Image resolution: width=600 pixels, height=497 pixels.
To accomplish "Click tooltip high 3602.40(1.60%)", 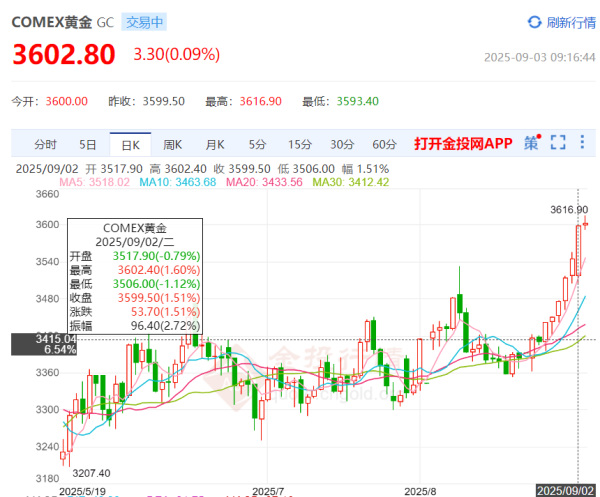I will click(x=159, y=270).
